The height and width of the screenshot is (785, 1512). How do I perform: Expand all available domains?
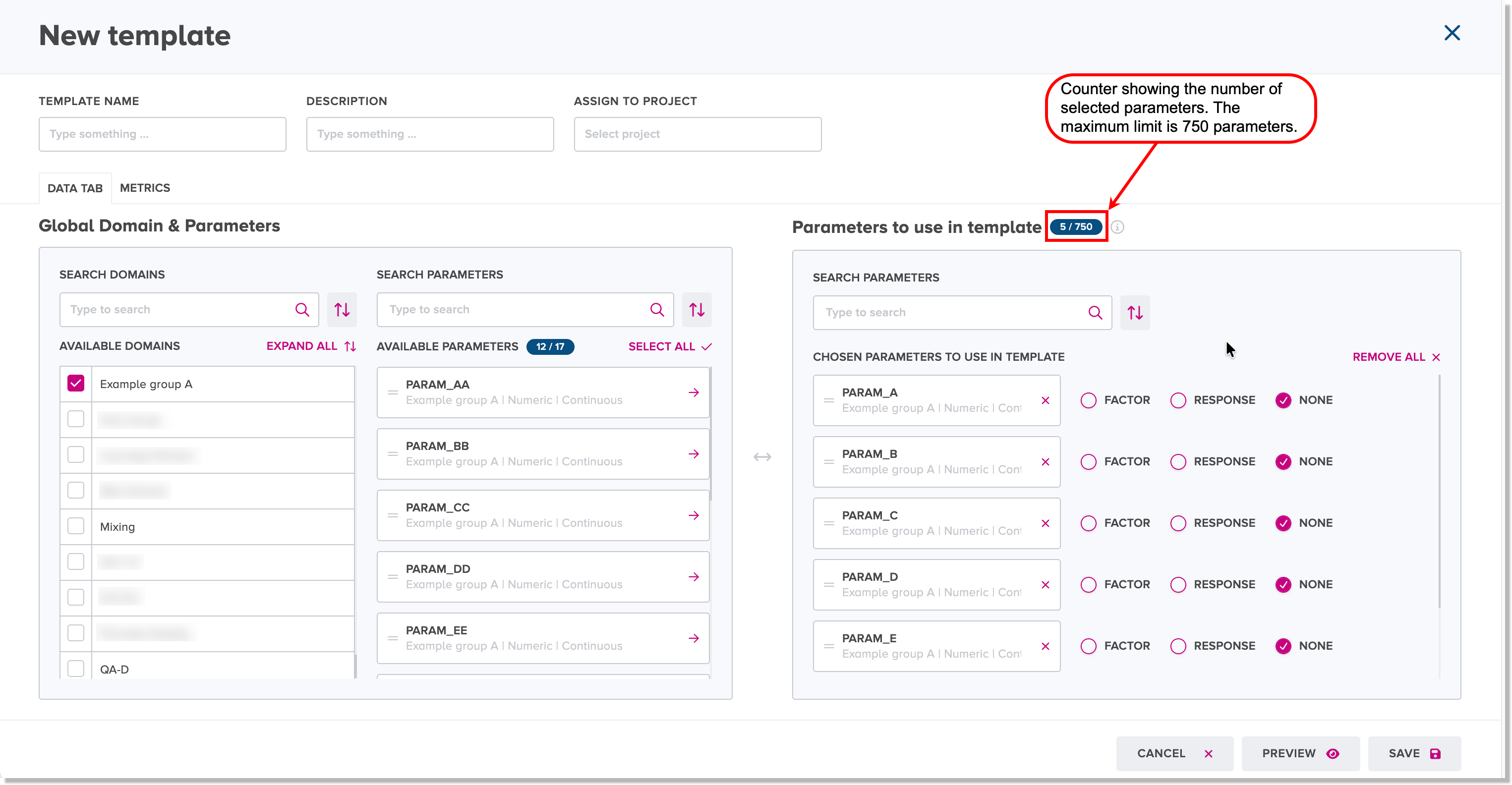(x=311, y=346)
